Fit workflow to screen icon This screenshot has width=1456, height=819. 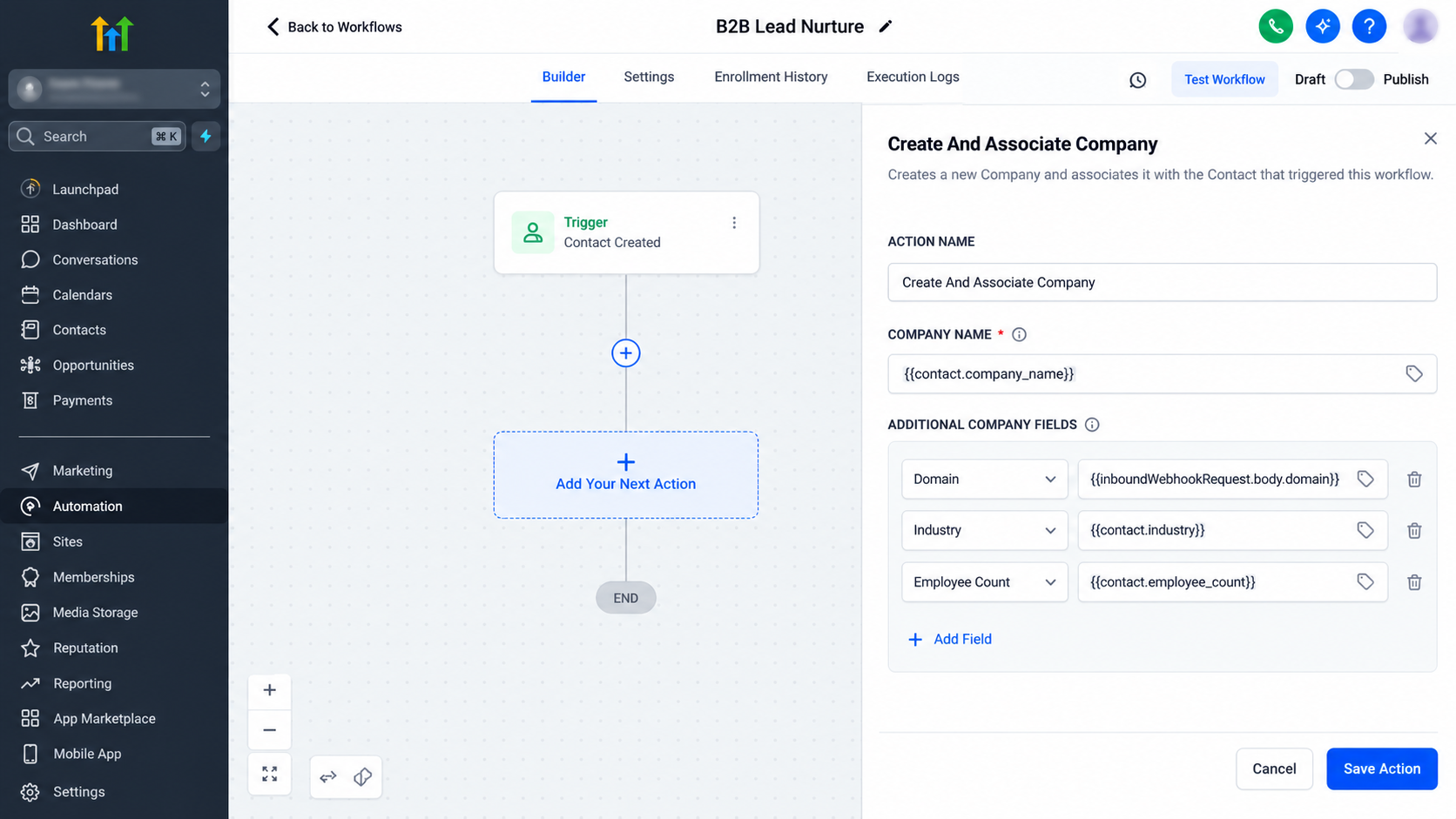270,774
